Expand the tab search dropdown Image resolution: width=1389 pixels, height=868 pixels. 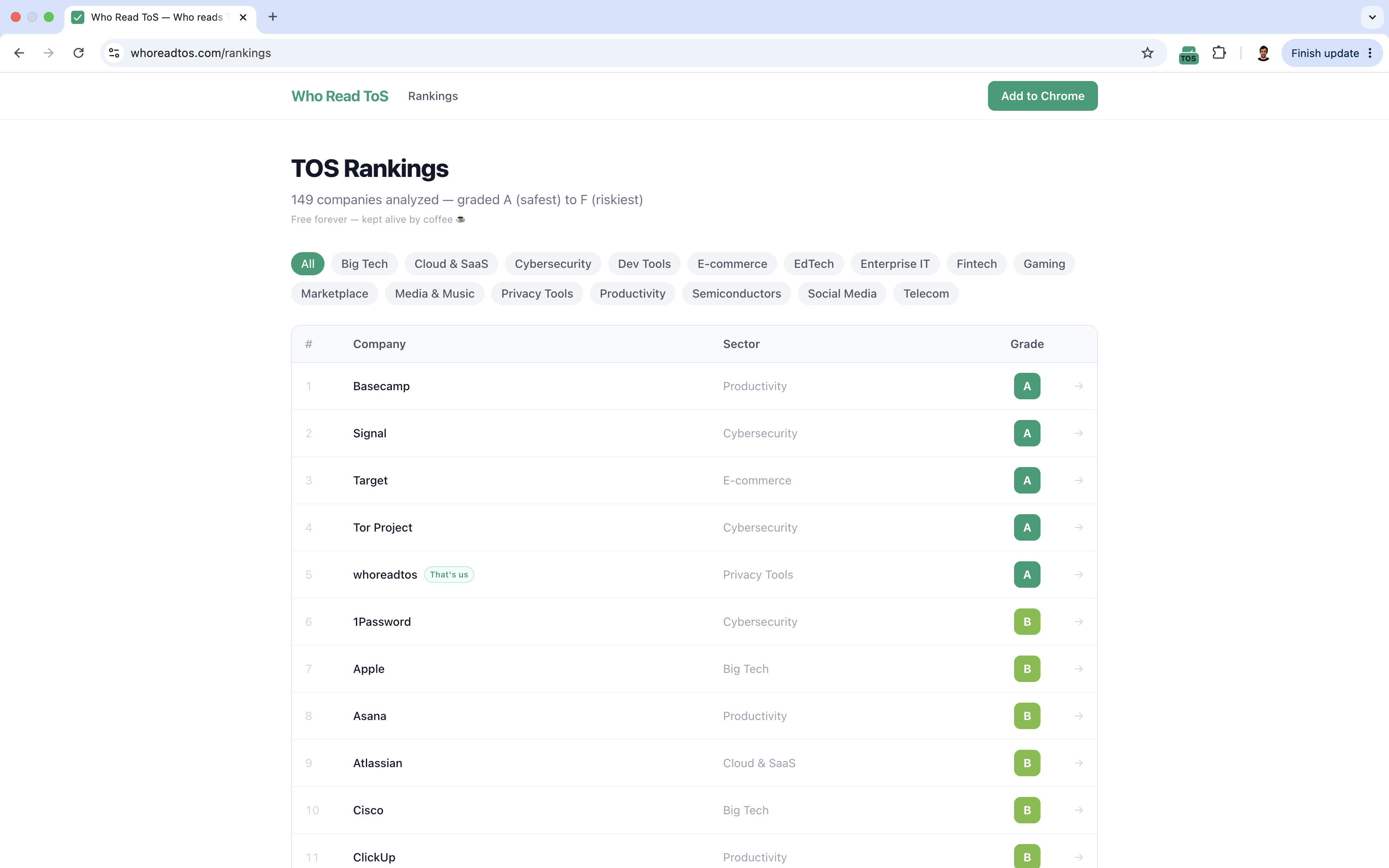click(x=1372, y=17)
